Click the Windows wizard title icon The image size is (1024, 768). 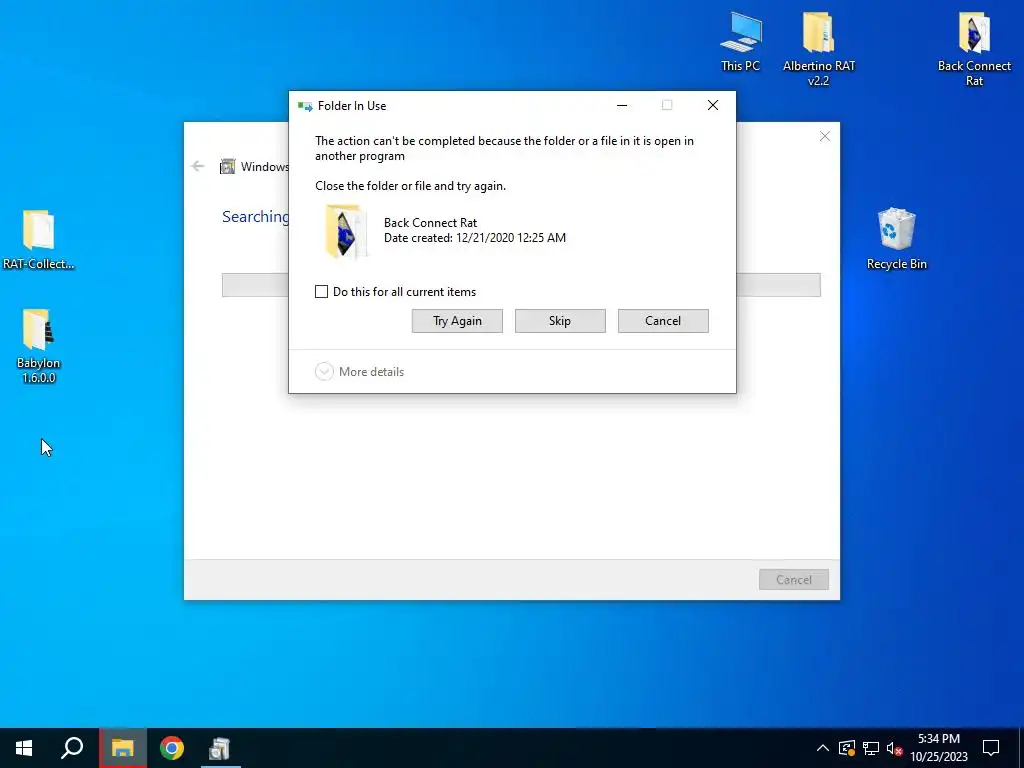(227, 167)
